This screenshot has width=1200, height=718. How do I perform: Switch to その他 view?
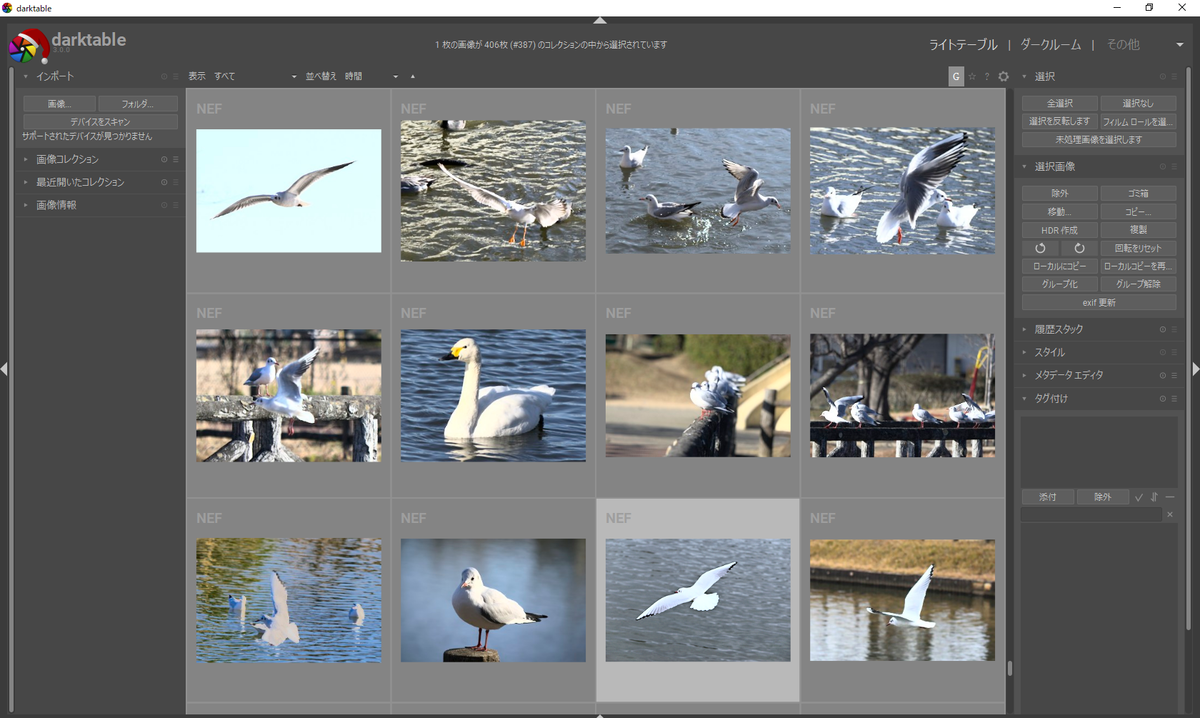1122,44
